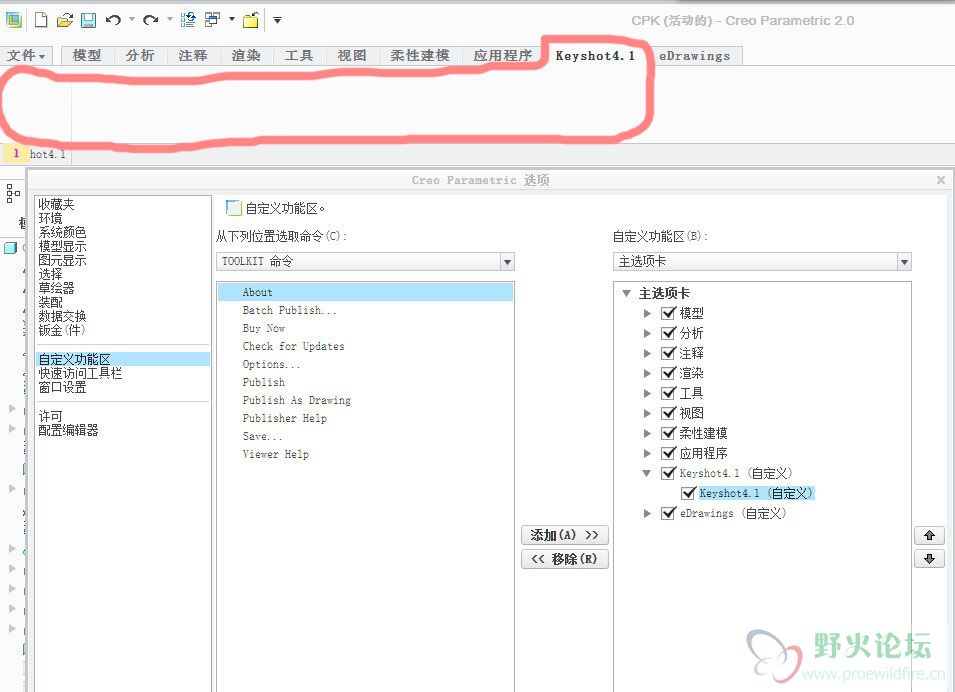
Task: Select 系统颜色 in options list
Action: 62,232
